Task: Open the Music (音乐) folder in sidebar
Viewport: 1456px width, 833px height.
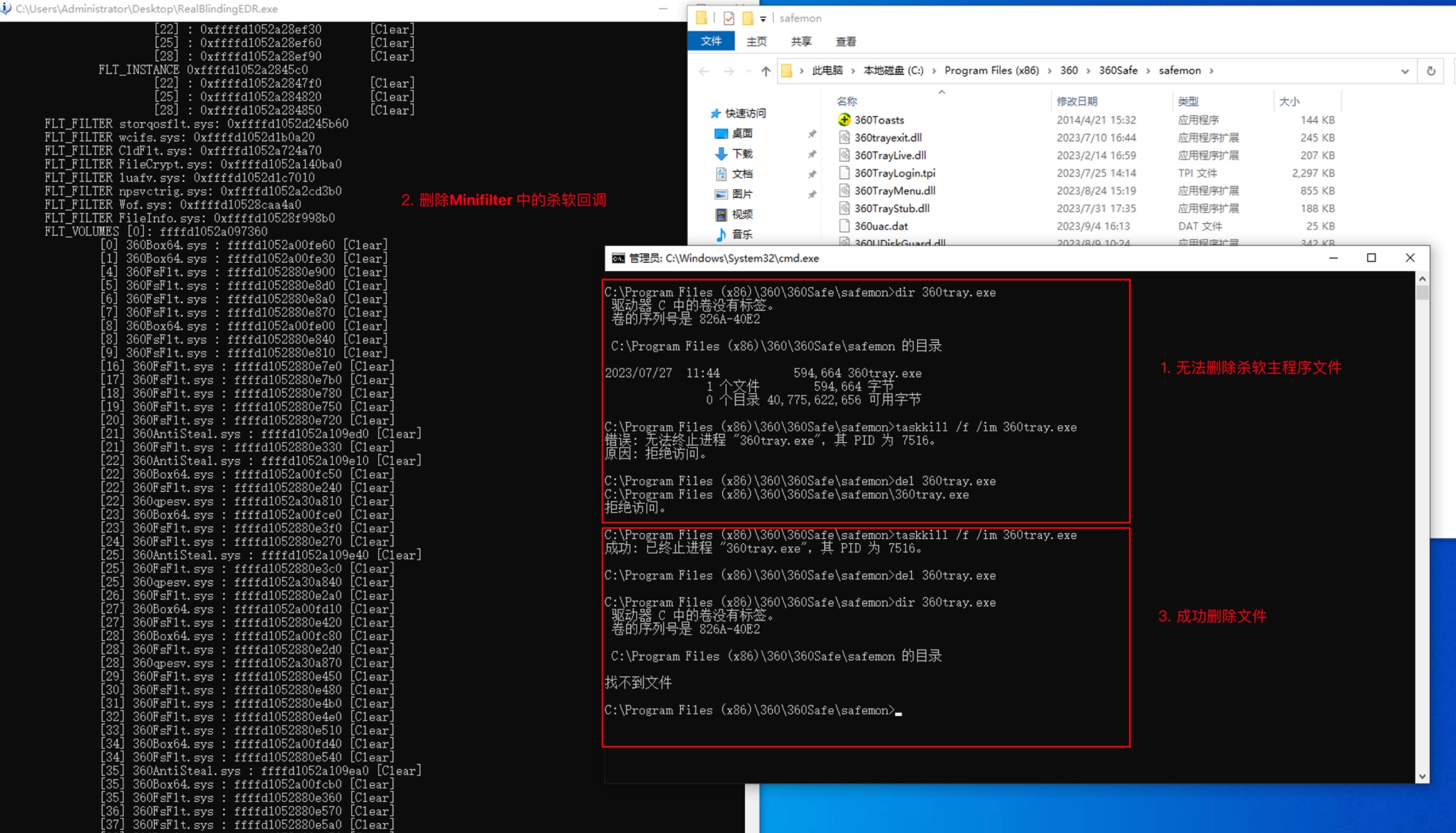Action: click(742, 235)
